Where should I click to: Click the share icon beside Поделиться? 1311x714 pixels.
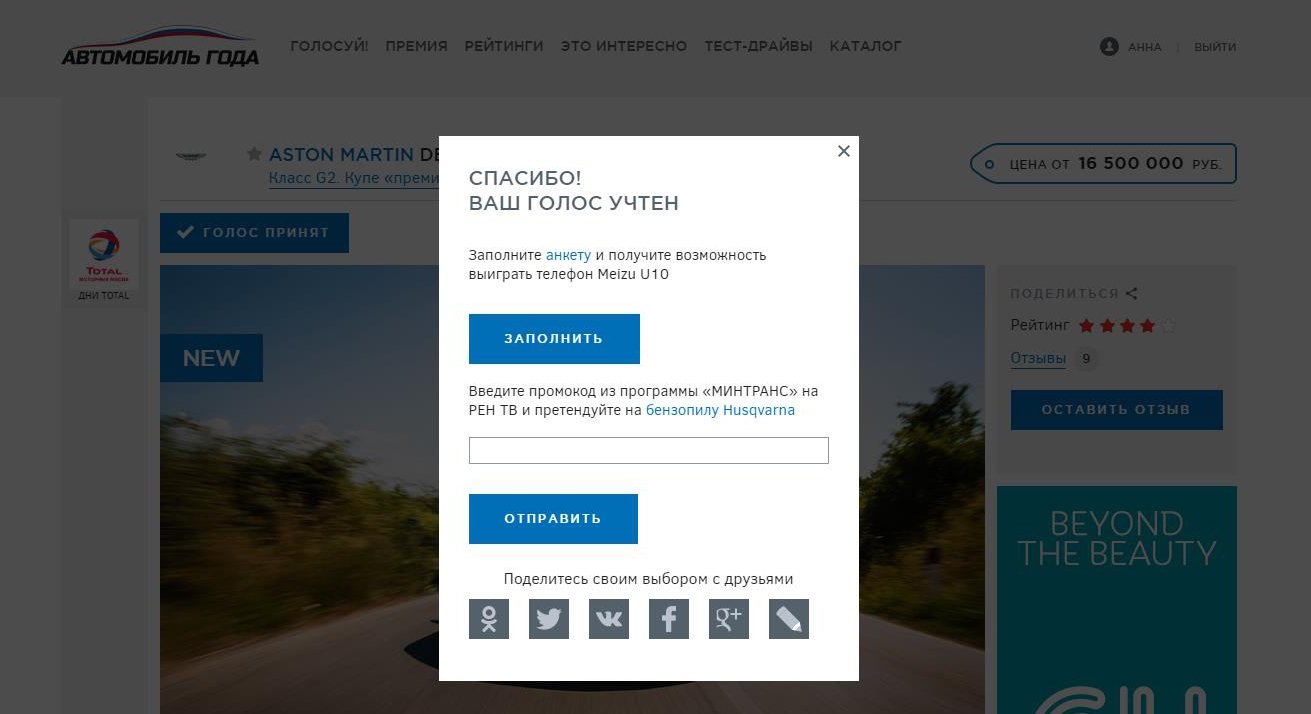[1132, 294]
